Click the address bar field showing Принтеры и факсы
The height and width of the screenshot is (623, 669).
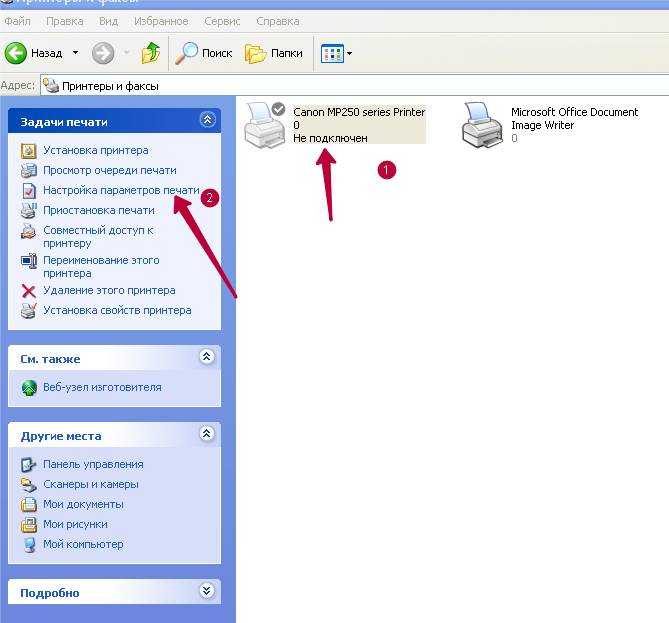[350, 86]
